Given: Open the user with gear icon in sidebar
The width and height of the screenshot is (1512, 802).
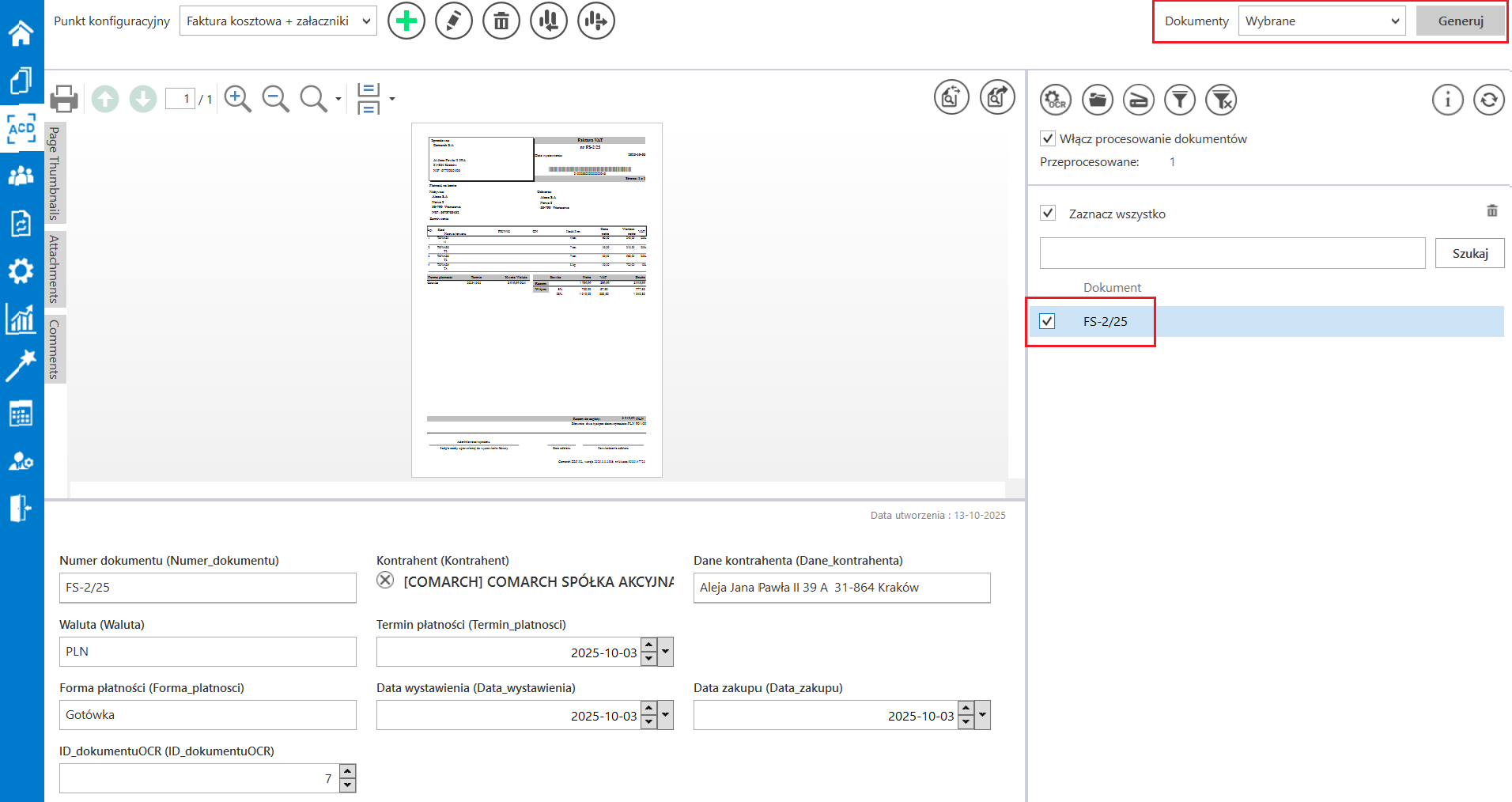Looking at the screenshot, I should click(x=21, y=461).
